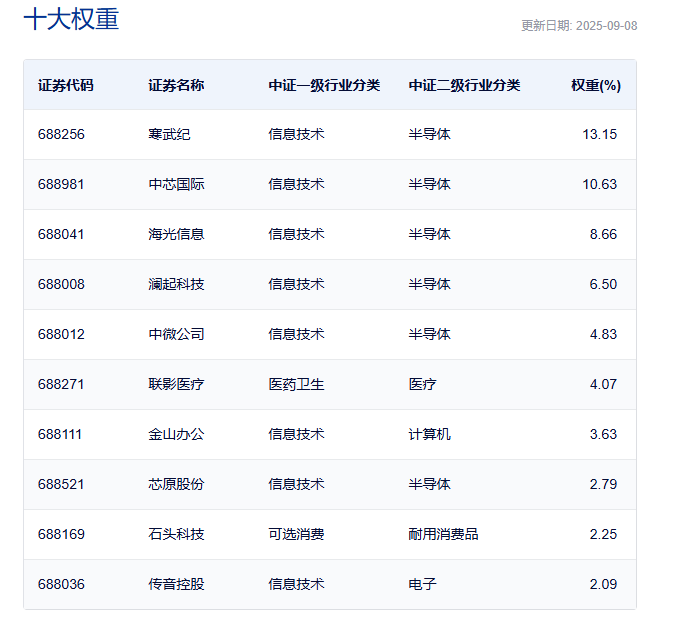The width and height of the screenshot is (693, 634).
Task: Select security name 传音控股
Action: [x=176, y=584]
